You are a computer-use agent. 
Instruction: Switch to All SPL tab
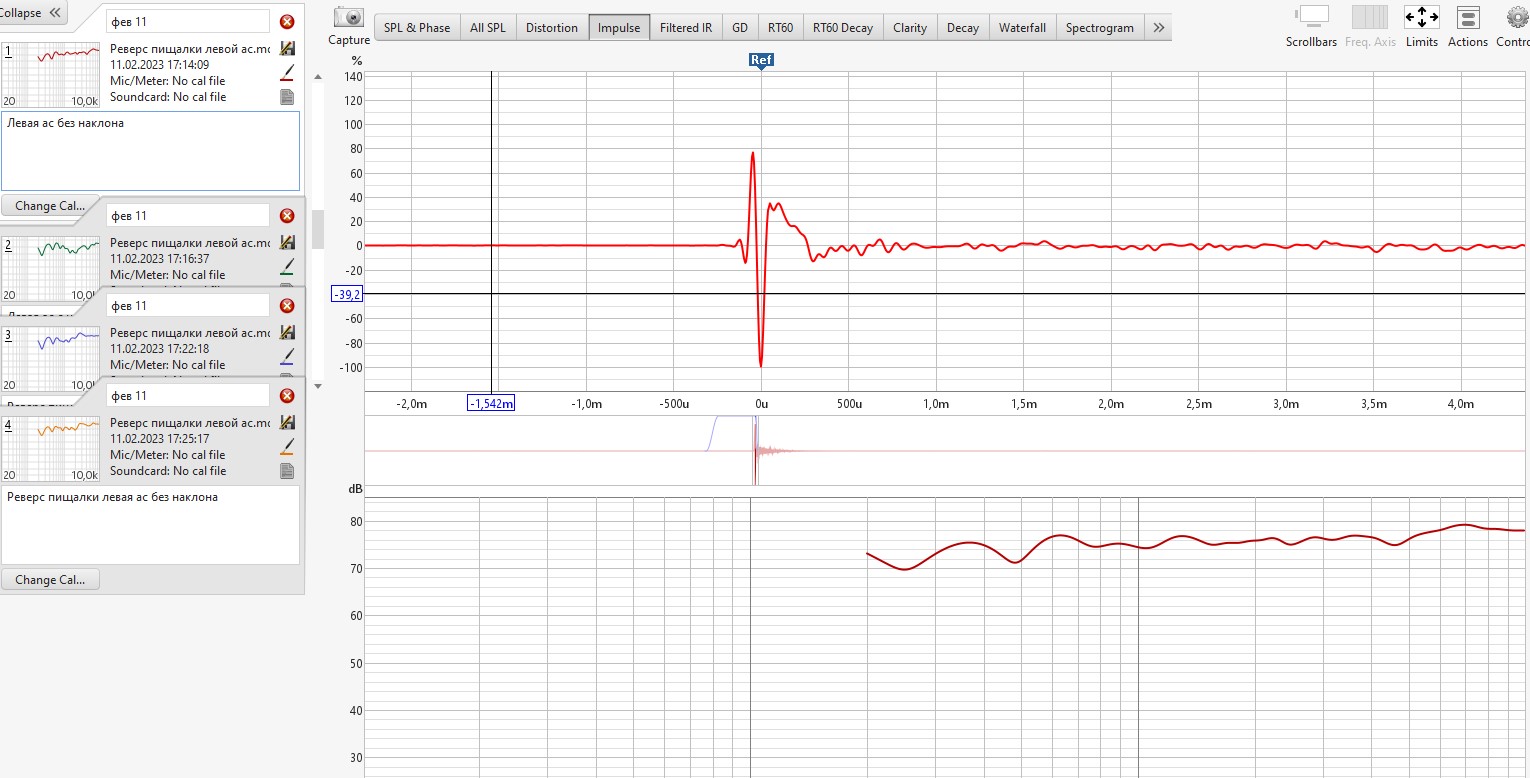click(x=488, y=28)
